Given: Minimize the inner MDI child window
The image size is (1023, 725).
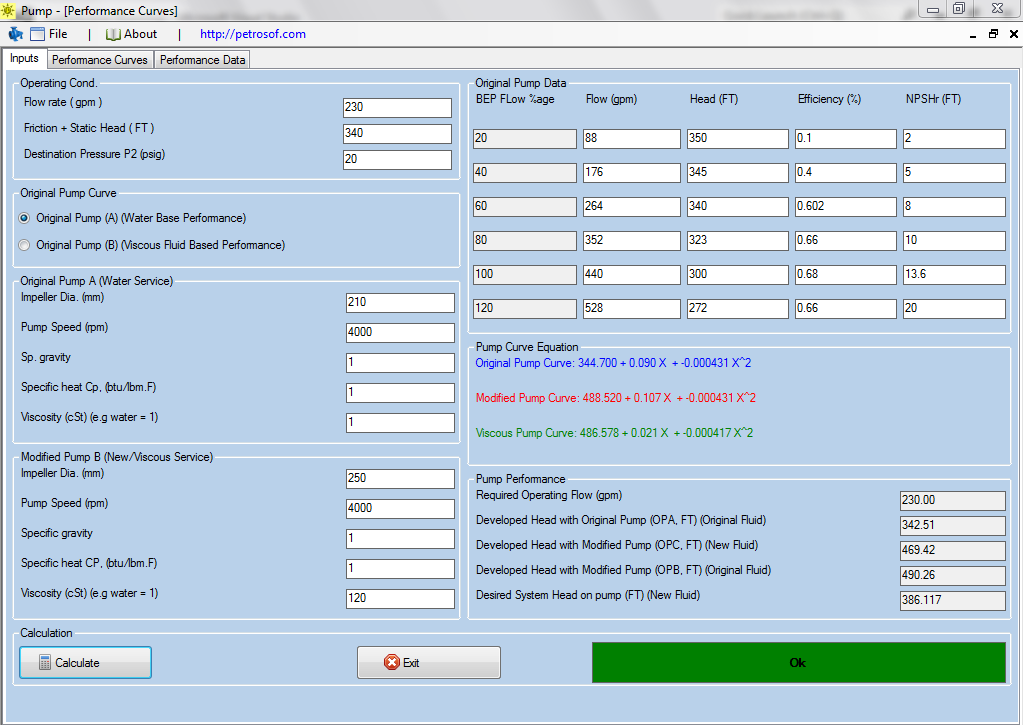Looking at the screenshot, I should [973, 35].
